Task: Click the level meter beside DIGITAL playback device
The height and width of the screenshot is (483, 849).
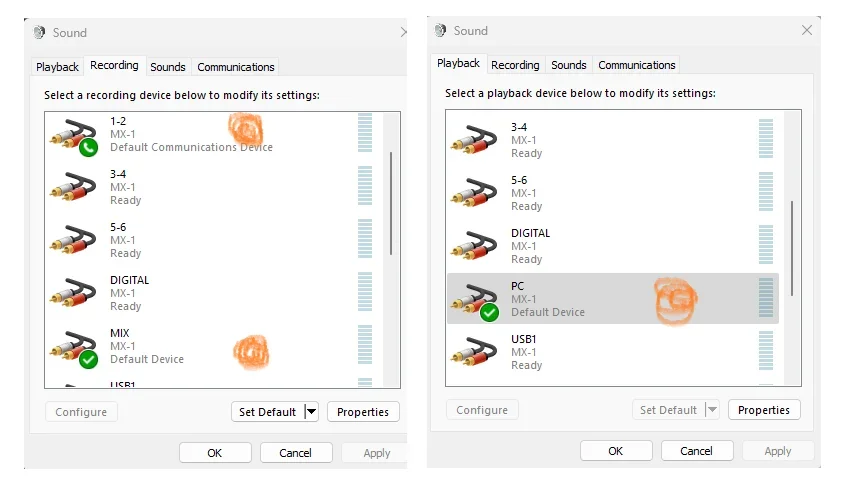Action: tap(766, 245)
